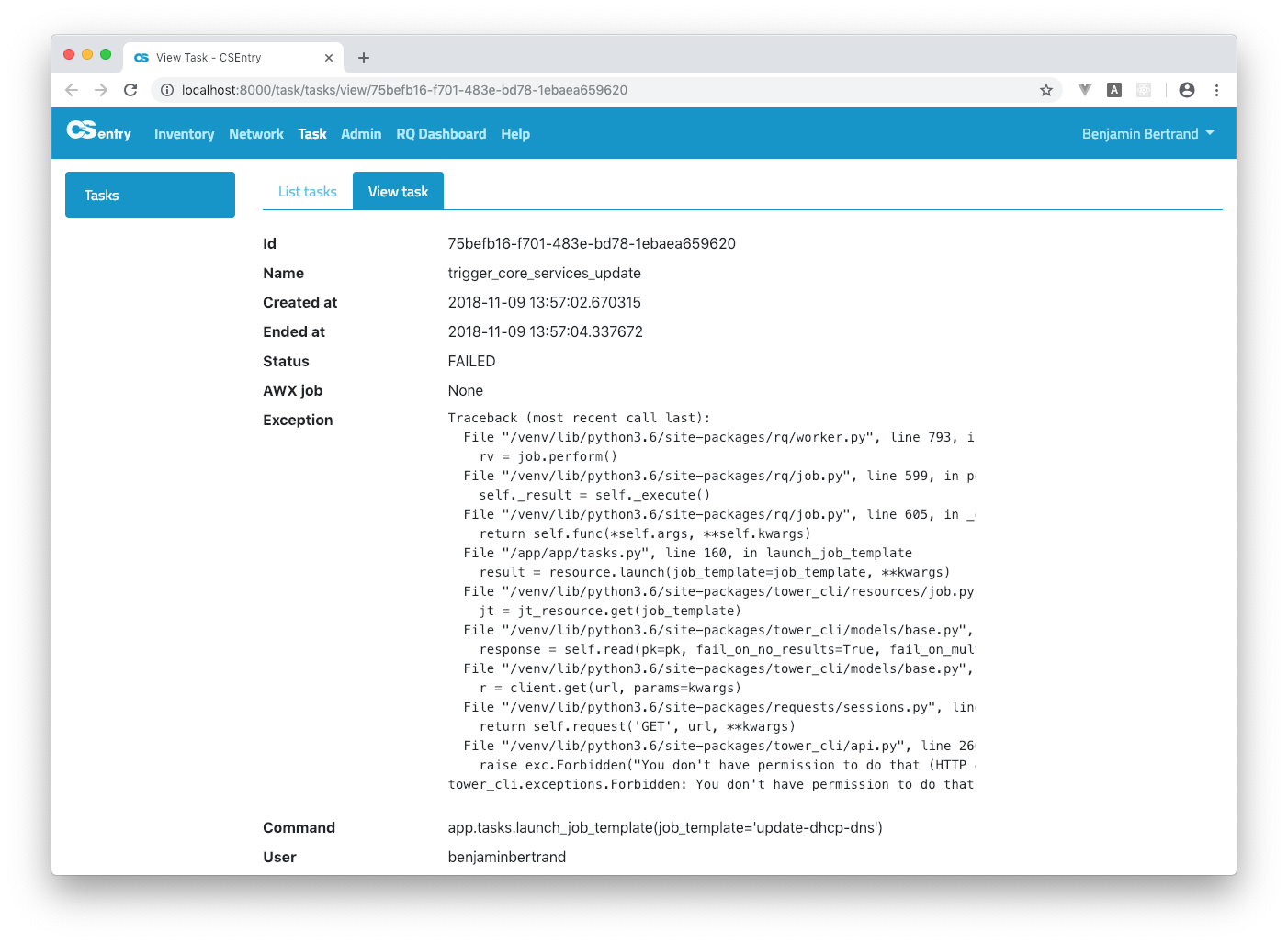
Task: Select the View task tab
Action: click(x=398, y=192)
